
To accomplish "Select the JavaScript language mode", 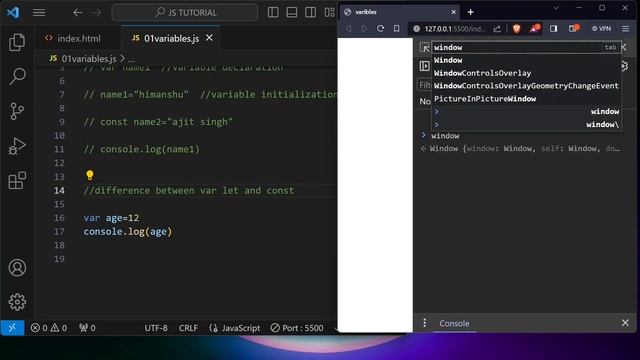I will click(x=235, y=328).
